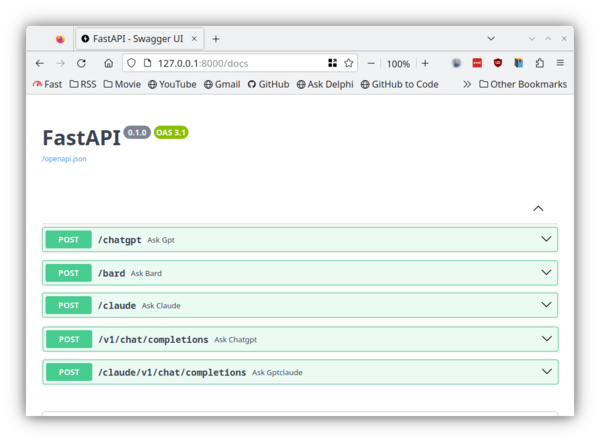Screen dimensions: 600x442
Task: Open the home page icon
Action: [109, 63]
